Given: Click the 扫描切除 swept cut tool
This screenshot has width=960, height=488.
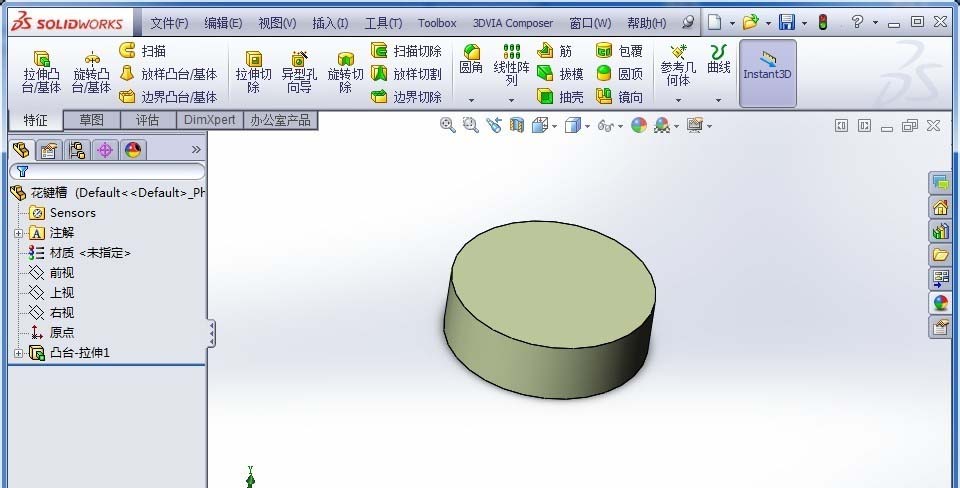Looking at the screenshot, I should 407,51.
